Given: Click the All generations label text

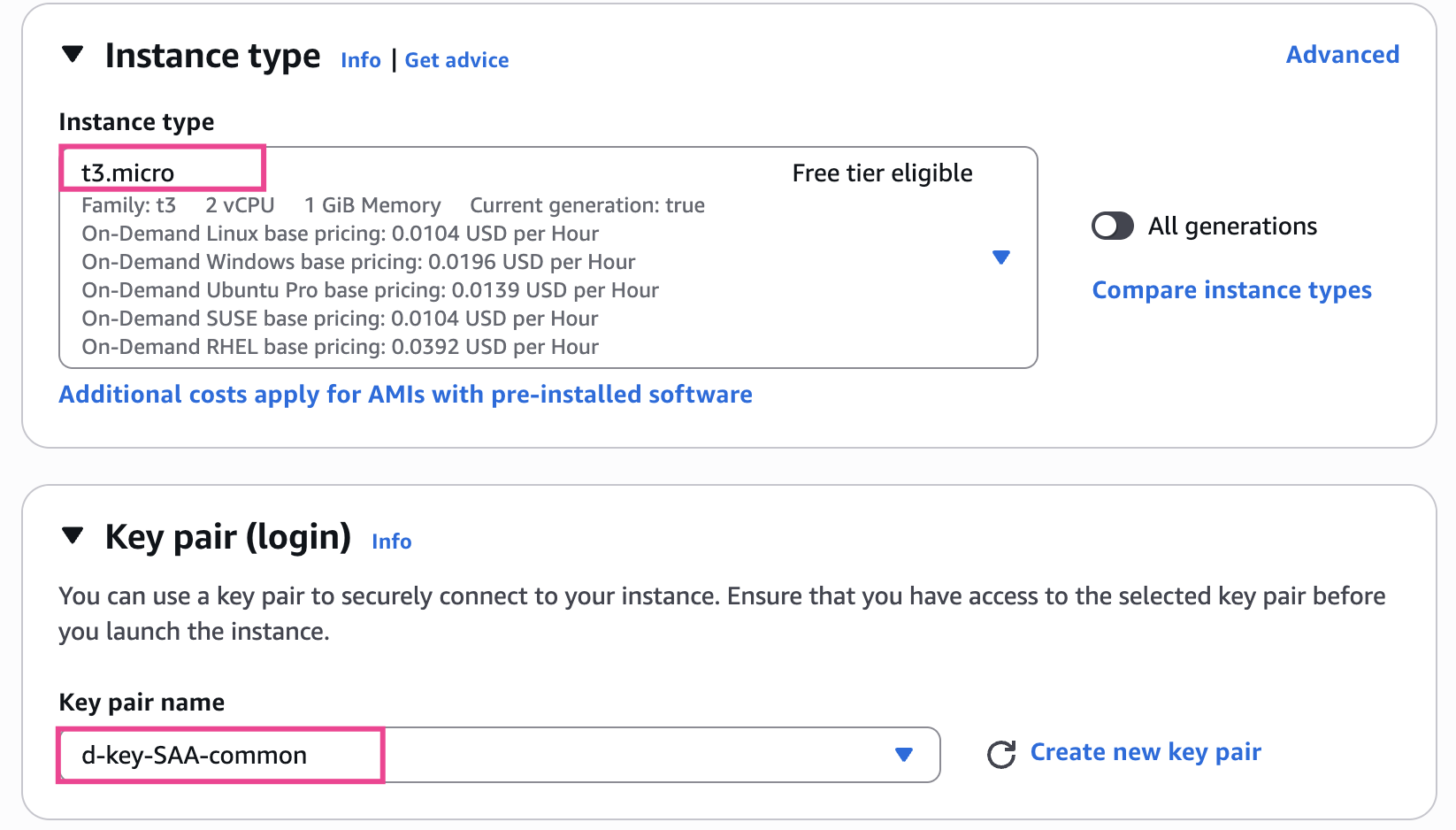Looking at the screenshot, I should point(1232,227).
